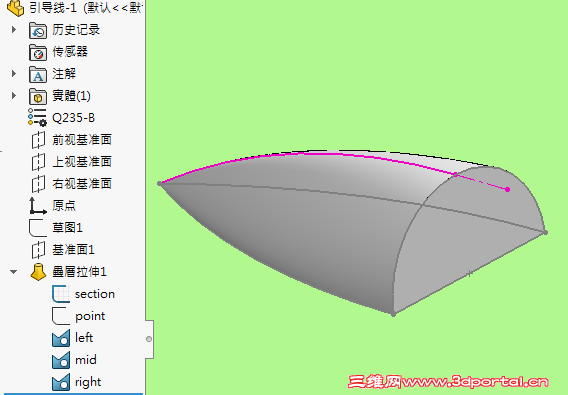Select the section sketch label
This screenshot has height=395, width=568.
pyautogui.click(x=95, y=294)
